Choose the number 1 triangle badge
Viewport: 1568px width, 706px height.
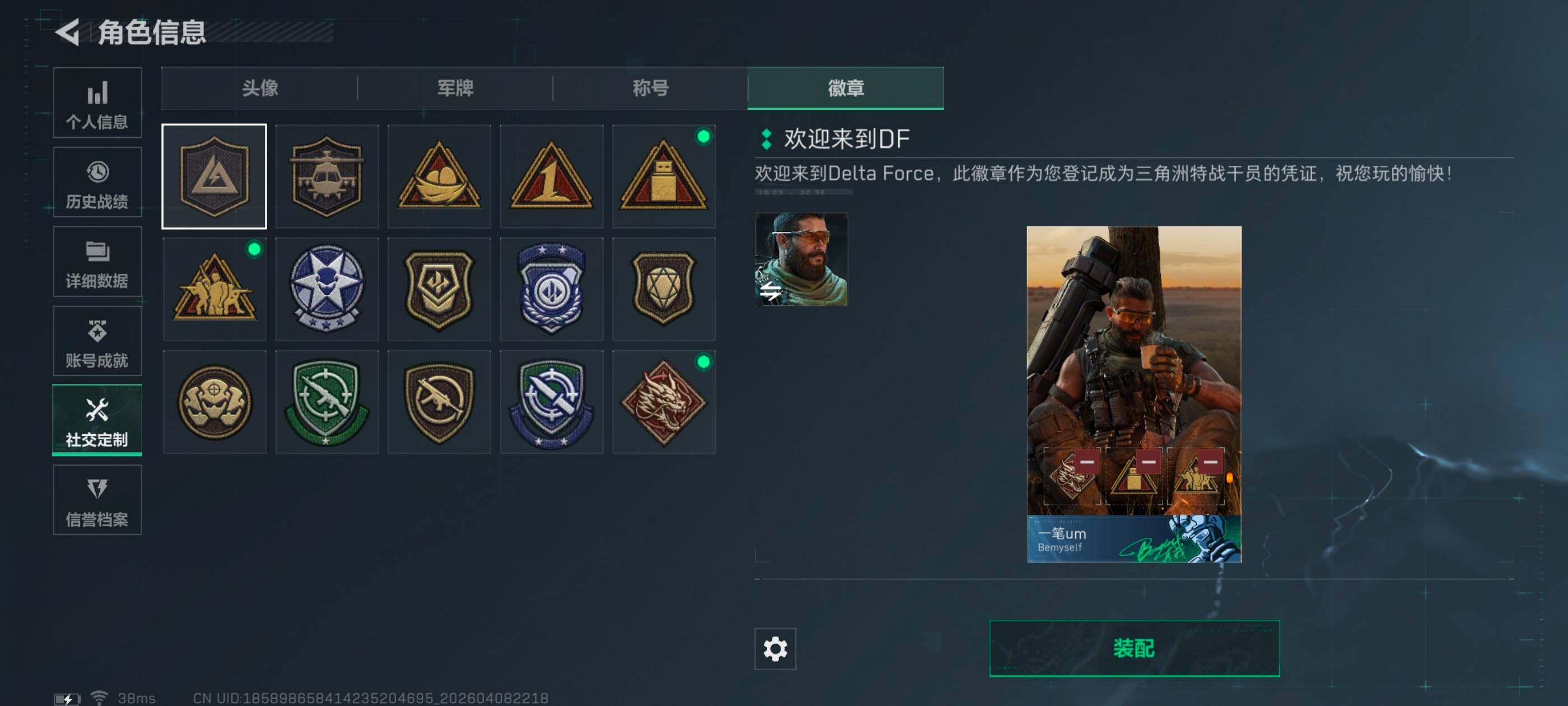(552, 176)
